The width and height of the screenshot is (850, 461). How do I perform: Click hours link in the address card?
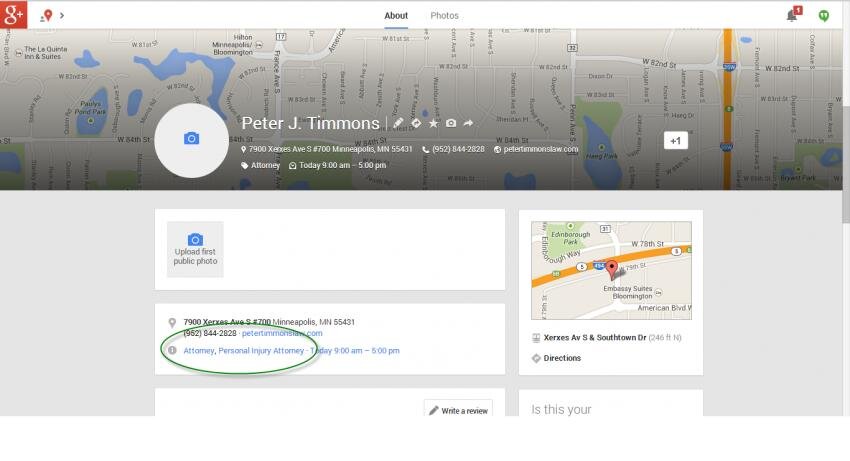(355, 351)
